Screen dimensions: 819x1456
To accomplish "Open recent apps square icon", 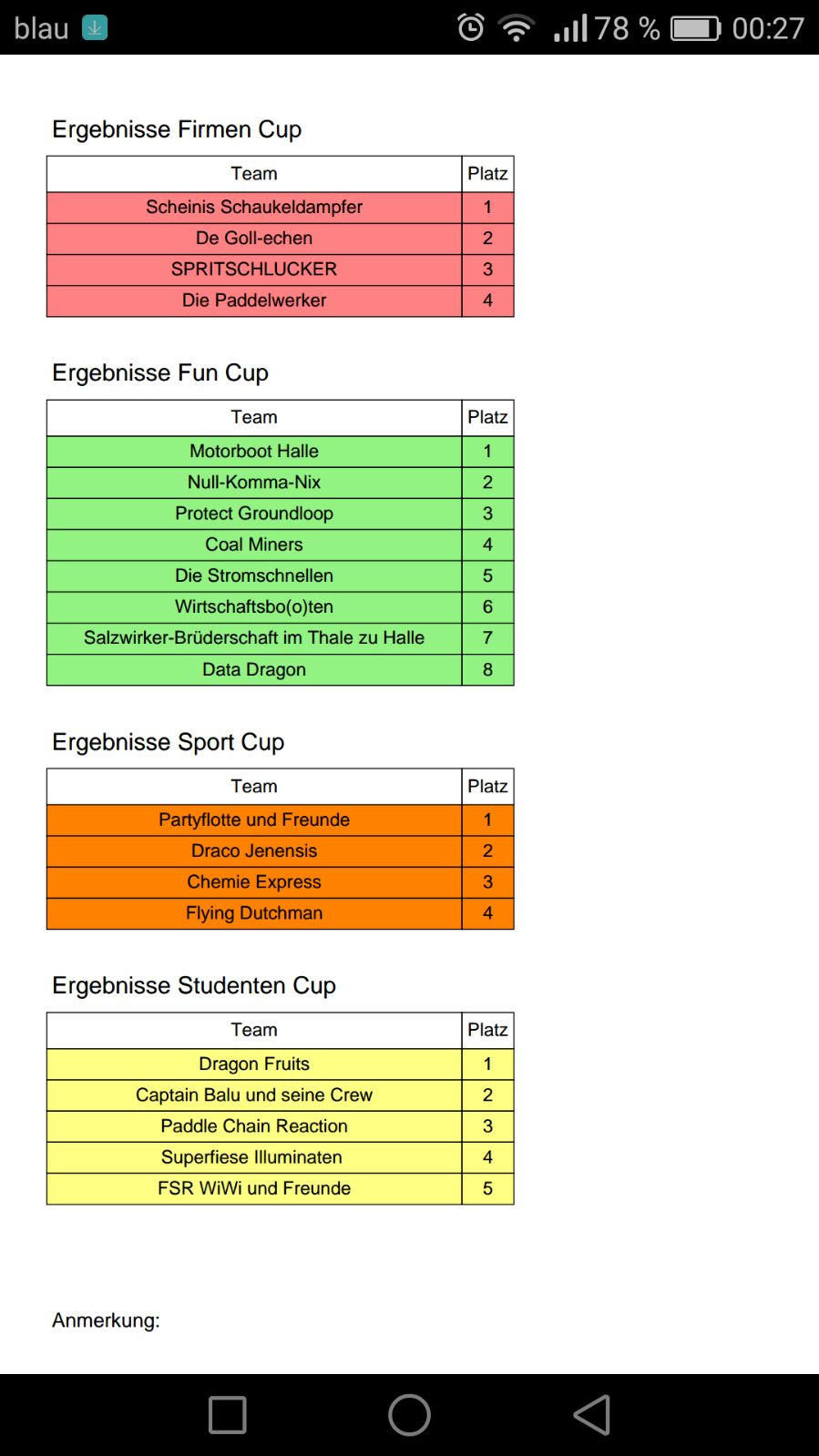I will tap(227, 1415).
